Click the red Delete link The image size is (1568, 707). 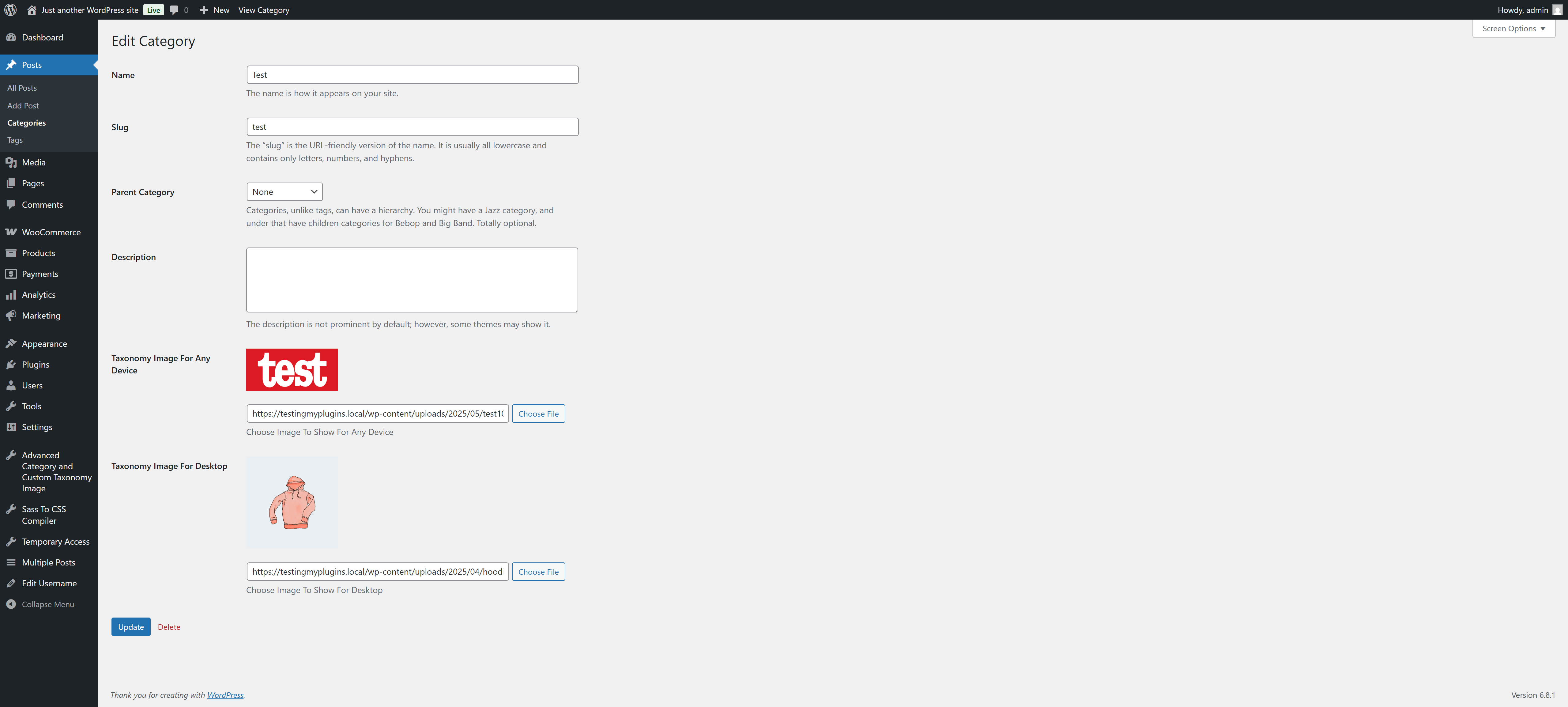point(169,627)
